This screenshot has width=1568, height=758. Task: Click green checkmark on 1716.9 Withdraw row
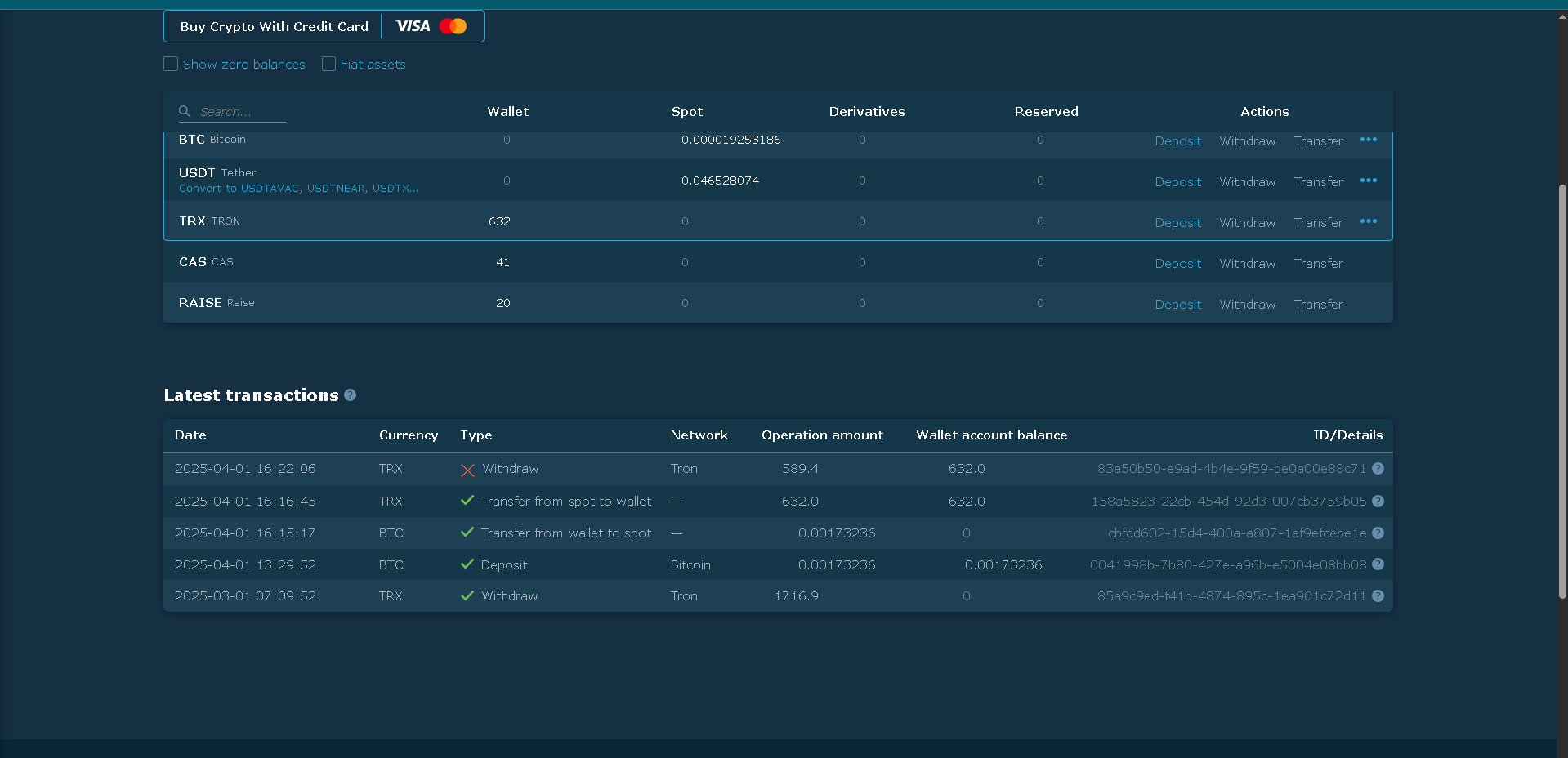pyautogui.click(x=467, y=596)
